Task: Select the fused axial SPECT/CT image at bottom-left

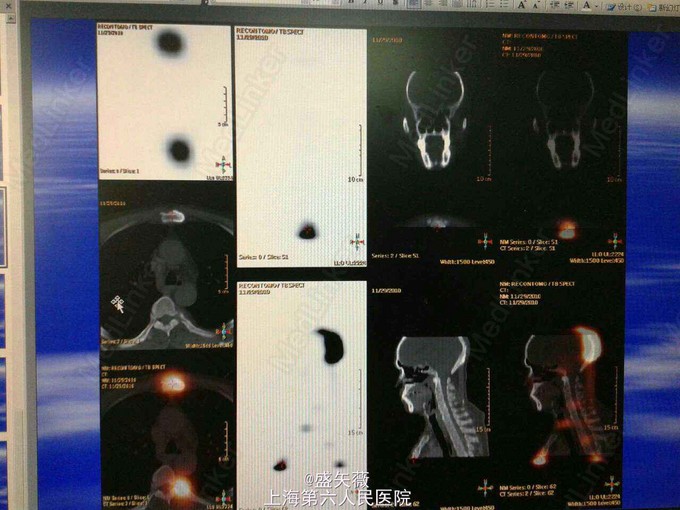Action: click(x=165, y=432)
